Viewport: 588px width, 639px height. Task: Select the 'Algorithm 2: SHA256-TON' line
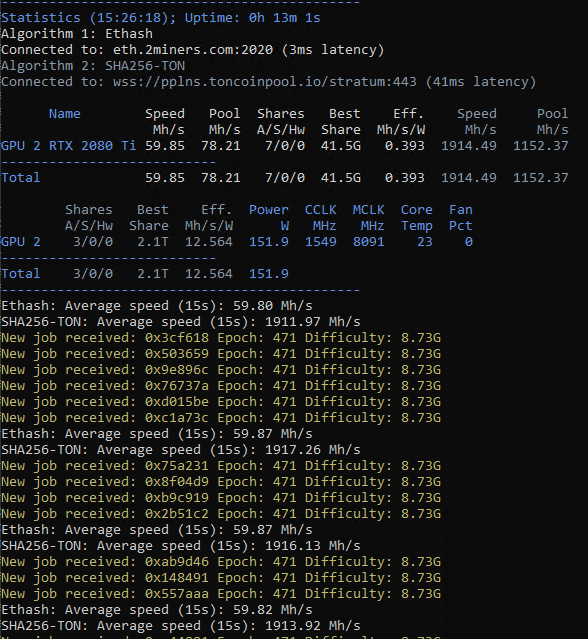(93, 66)
